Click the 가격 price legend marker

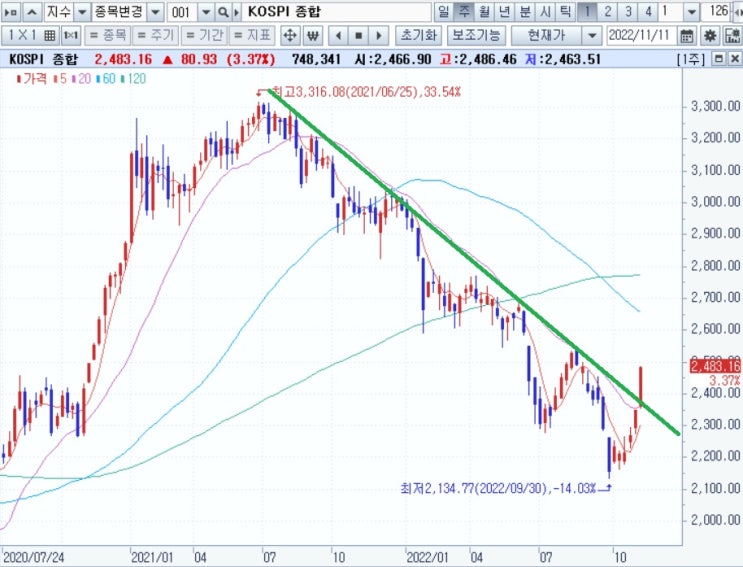click(x=31, y=79)
